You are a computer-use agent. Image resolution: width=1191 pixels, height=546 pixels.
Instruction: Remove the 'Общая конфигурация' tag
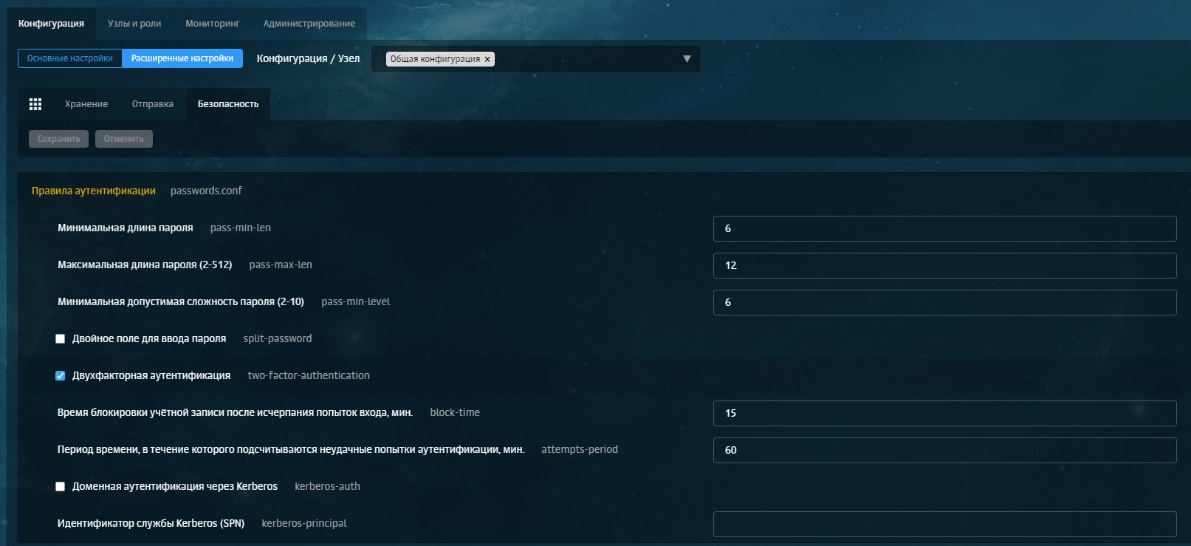coord(488,59)
